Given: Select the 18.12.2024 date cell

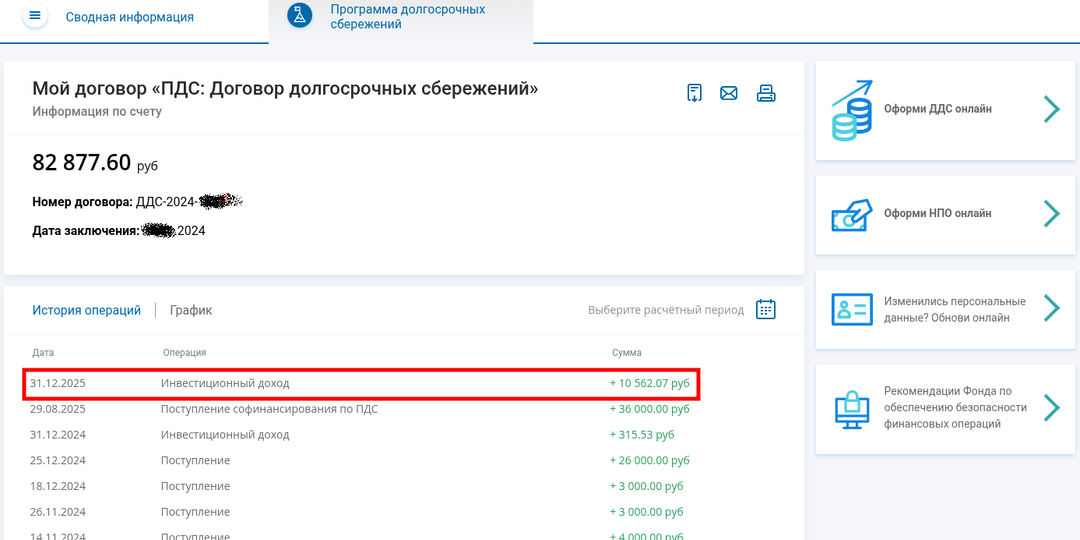Looking at the screenshot, I should click(58, 486).
